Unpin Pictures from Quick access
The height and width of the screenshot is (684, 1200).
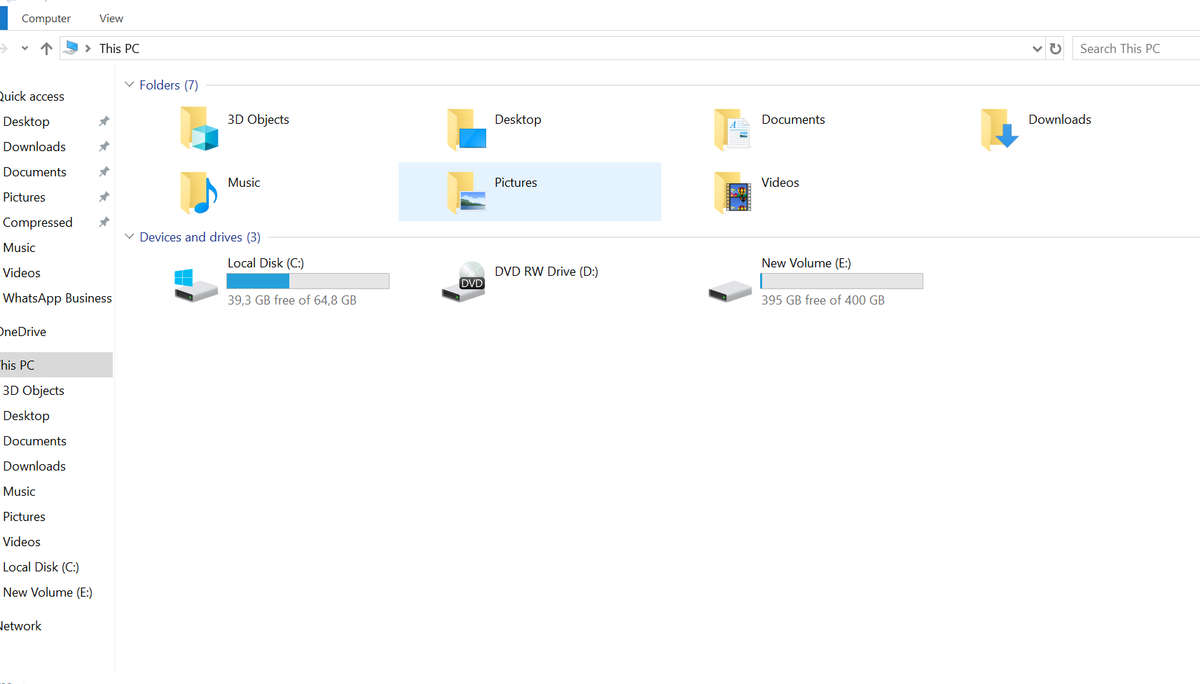[x=103, y=197]
